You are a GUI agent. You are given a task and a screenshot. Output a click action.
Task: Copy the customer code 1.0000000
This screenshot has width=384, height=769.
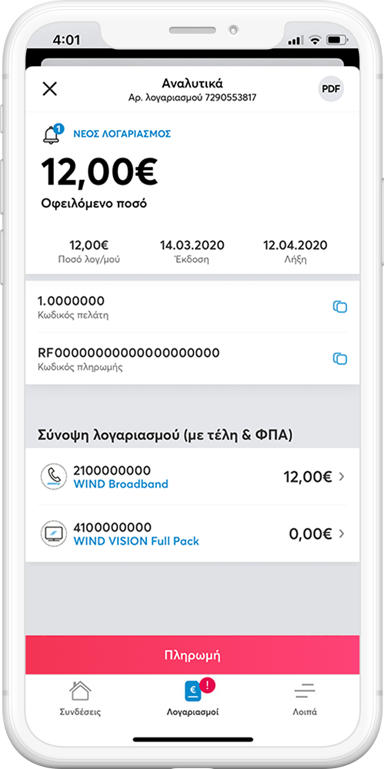click(340, 307)
